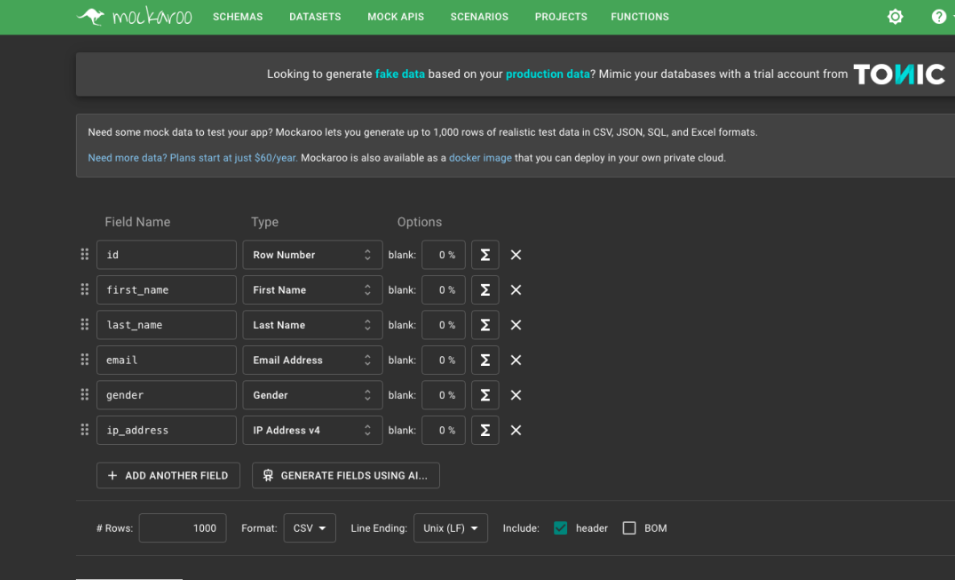Open the Last Name type selector
The image size is (955, 580).
[312, 325]
